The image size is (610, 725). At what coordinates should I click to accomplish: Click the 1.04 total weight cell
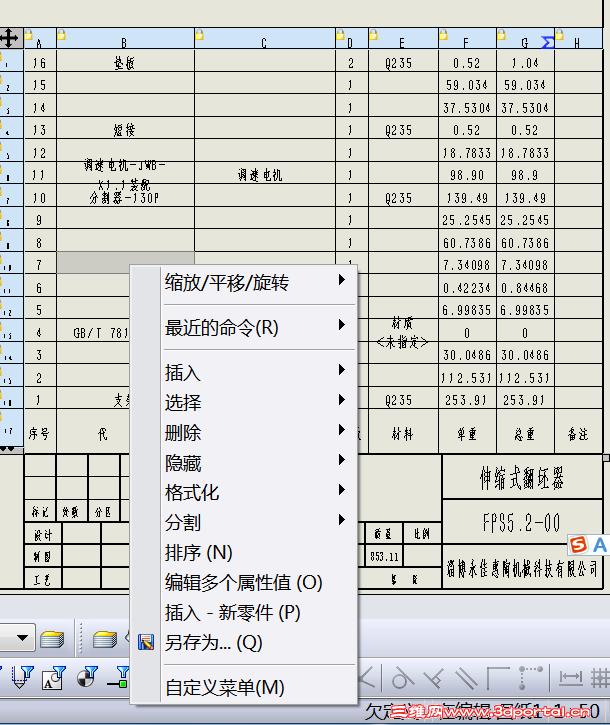[525, 61]
